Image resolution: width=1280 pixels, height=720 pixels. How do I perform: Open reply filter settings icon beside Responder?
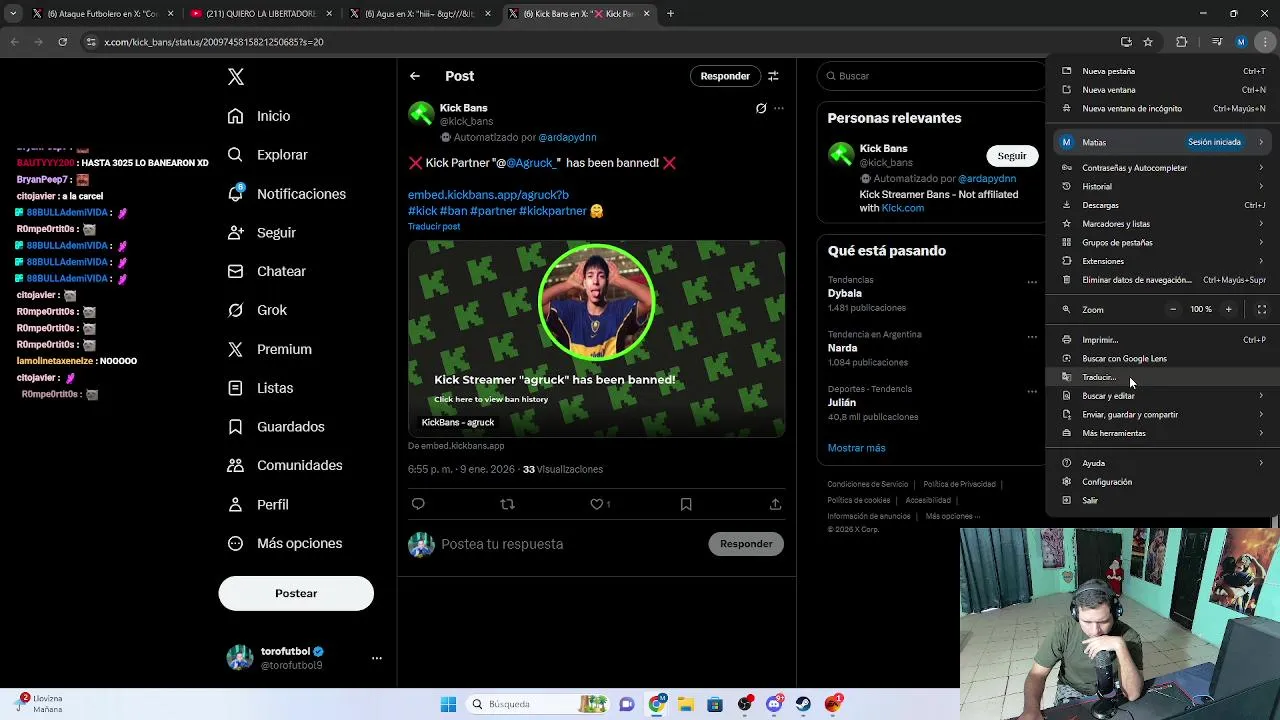click(x=773, y=76)
